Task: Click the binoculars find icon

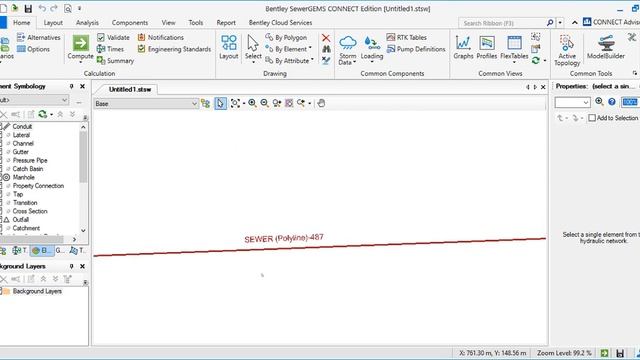Action: click(x=326, y=49)
